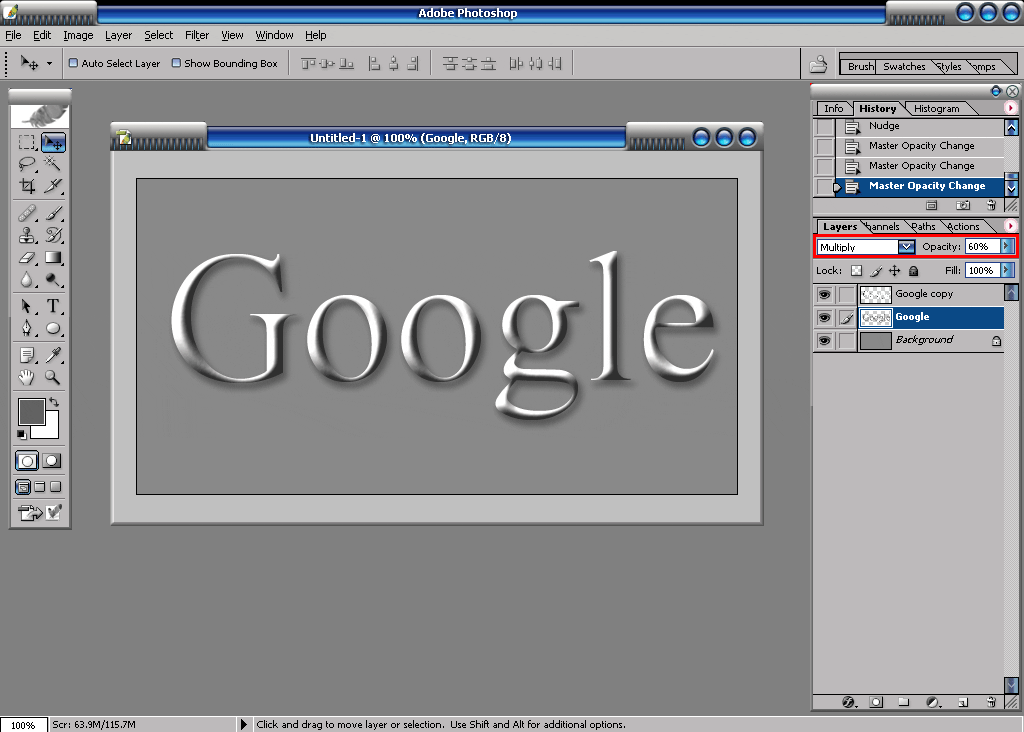
Task: Click the Opacity 60% input field
Action: (983, 246)
